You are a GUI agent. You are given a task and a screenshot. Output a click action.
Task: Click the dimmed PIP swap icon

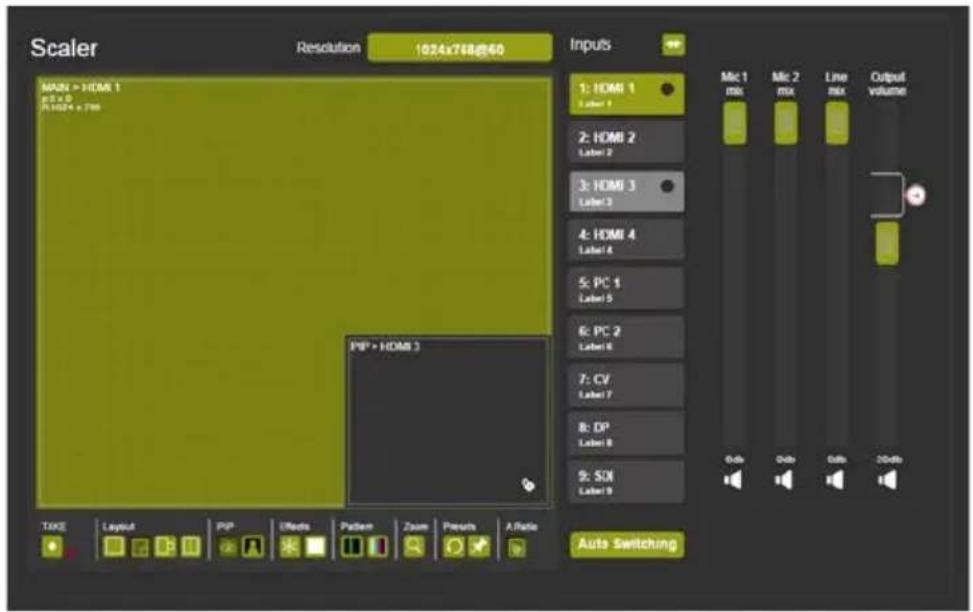[x=228, y=547]
